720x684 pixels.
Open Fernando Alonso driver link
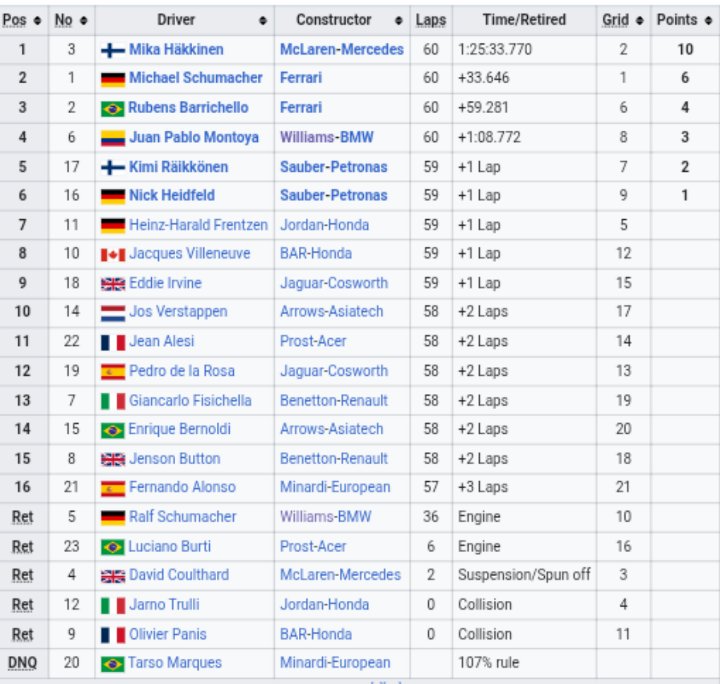point(182,487)
